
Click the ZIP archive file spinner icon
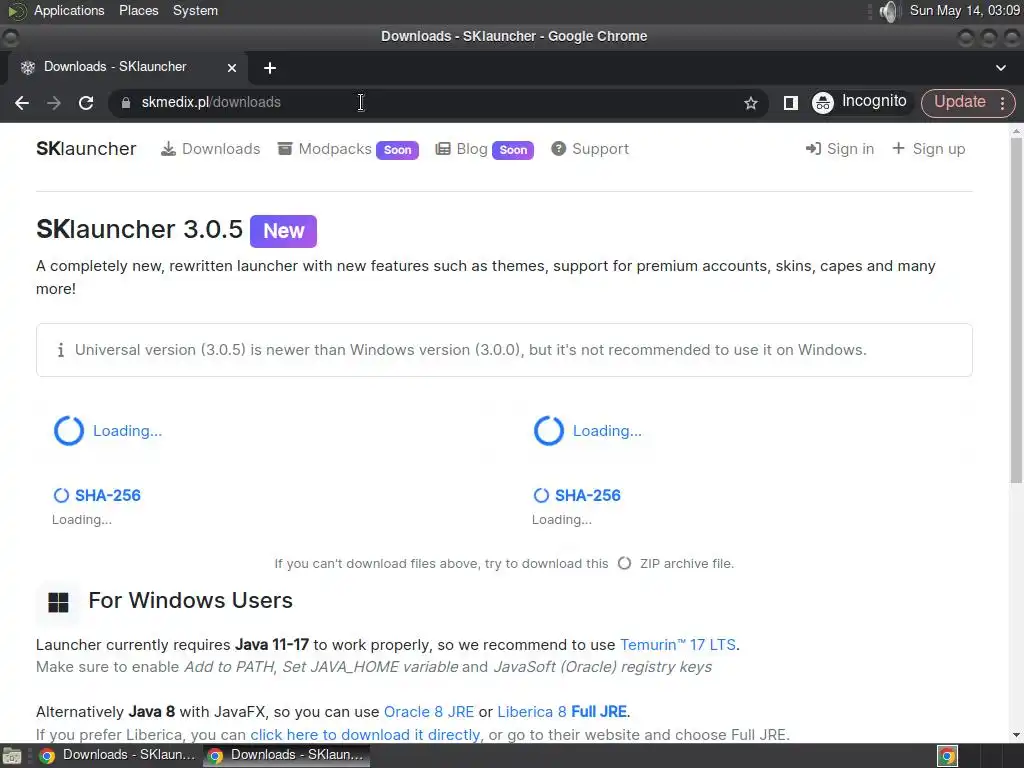[x=624, y=564]
